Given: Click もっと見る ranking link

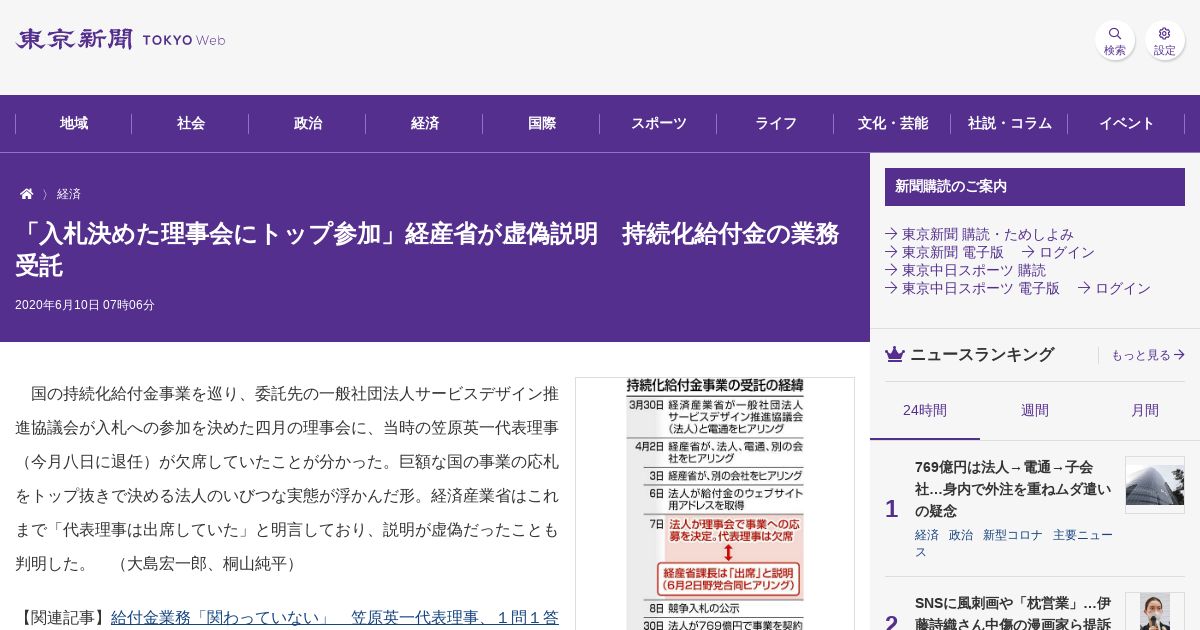Looking at the screenshot, I should point(1148,355).
